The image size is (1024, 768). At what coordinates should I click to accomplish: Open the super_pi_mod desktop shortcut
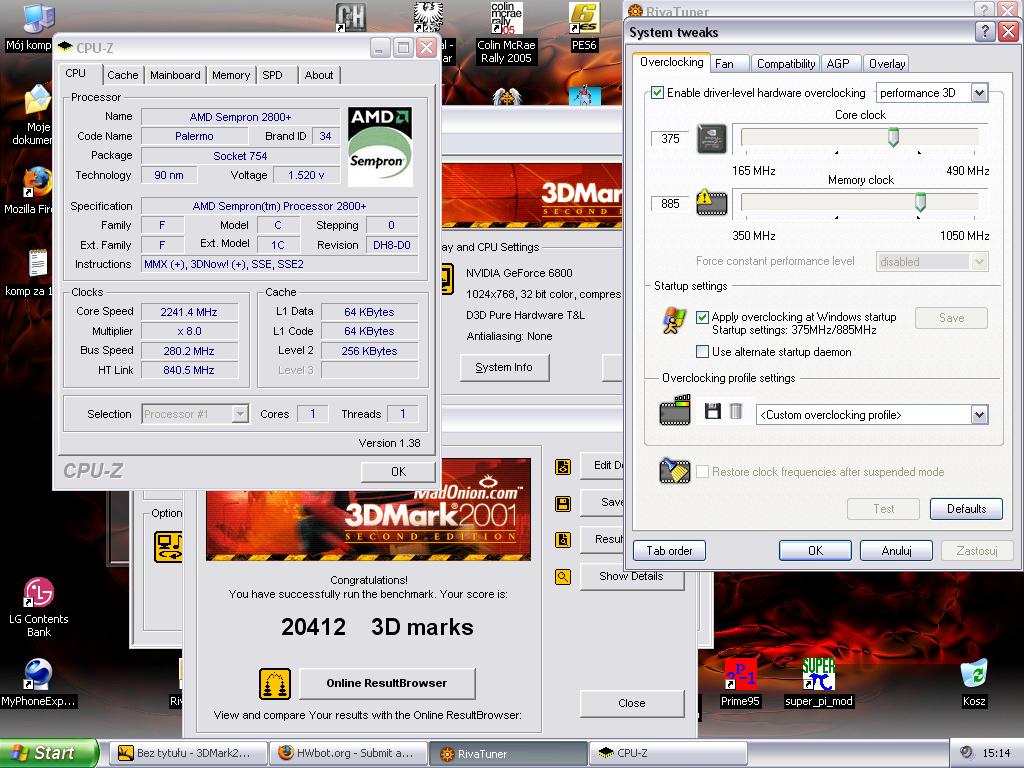pos(818,683)
